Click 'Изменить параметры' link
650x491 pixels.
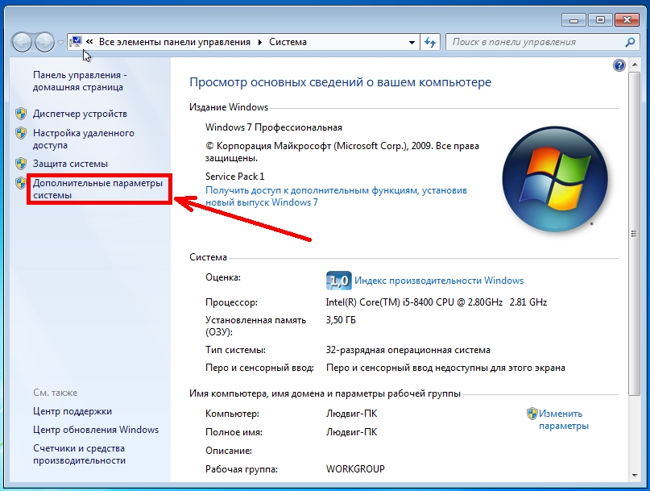click(563, 420)
